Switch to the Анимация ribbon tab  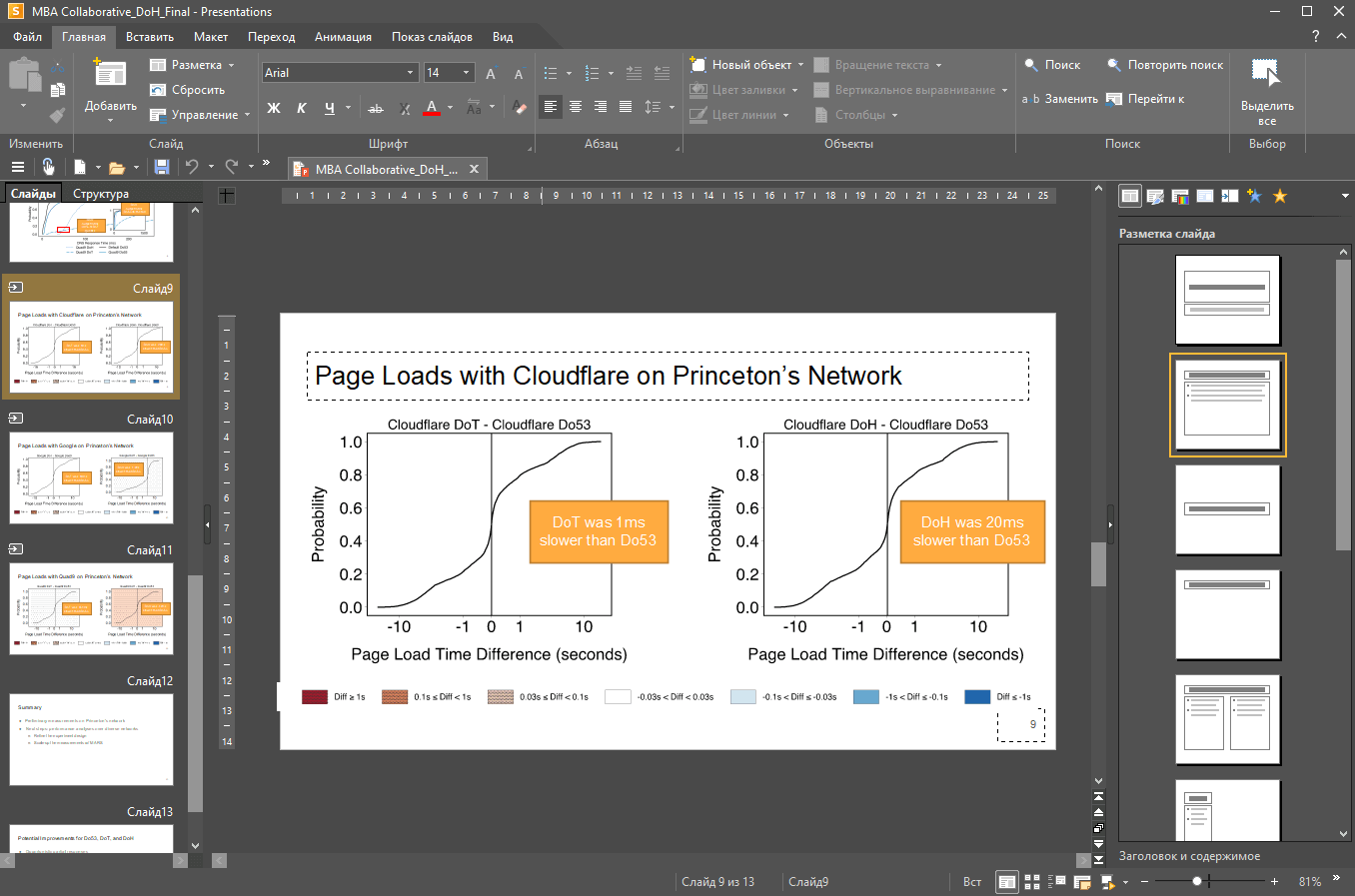343,37
